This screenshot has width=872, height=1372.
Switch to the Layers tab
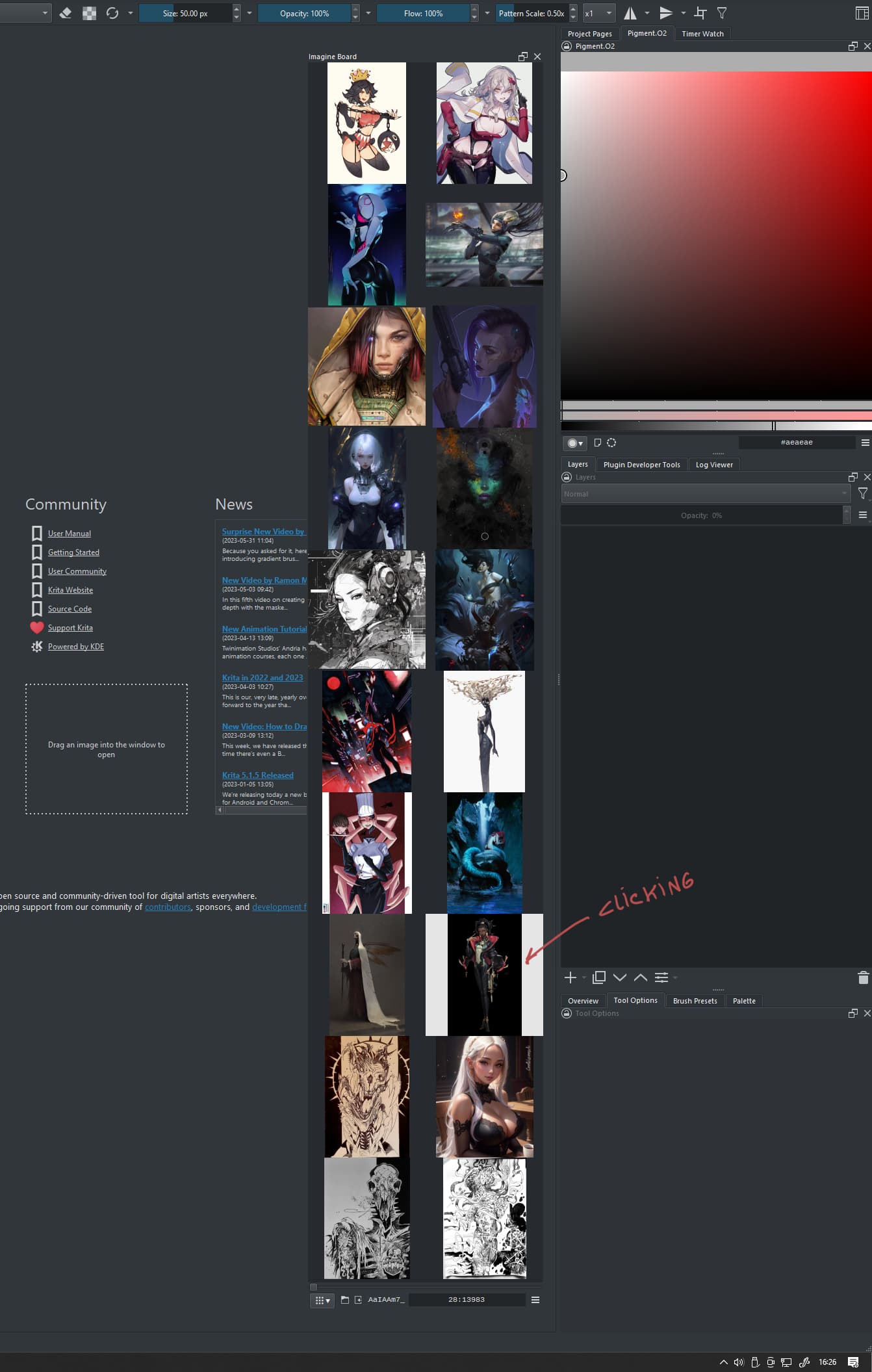(578, 464)
